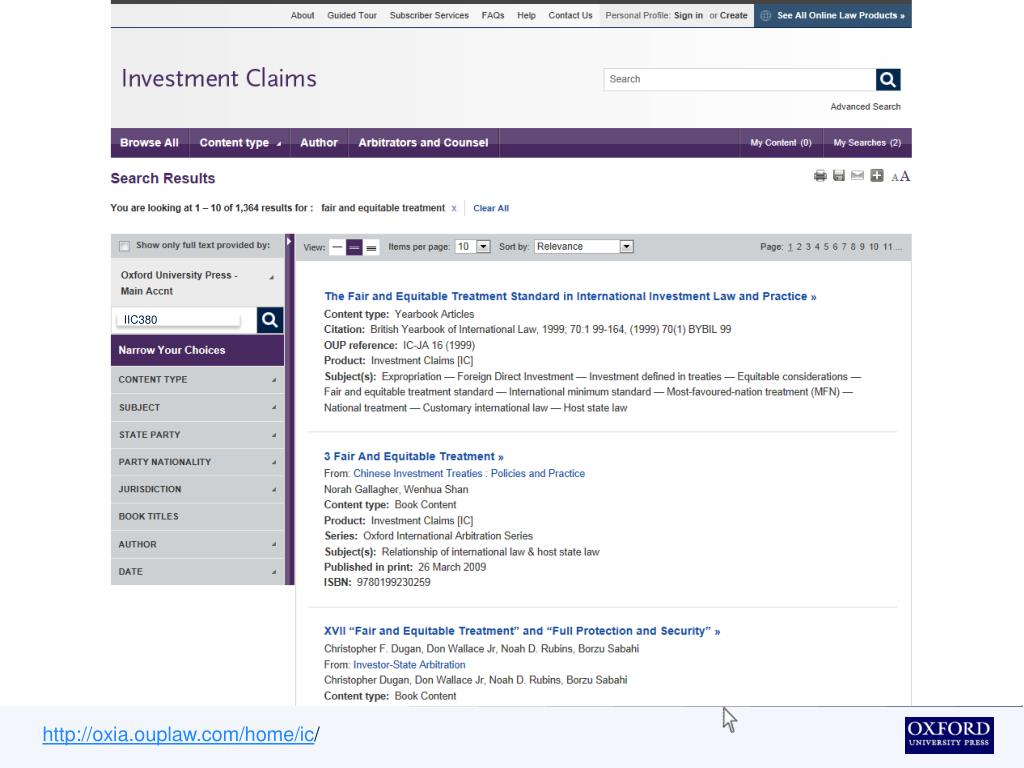Open Arbitrators and Counsel tab
Image resolution: width=1024 pixels, height=768 pixels.
(423, 142)
